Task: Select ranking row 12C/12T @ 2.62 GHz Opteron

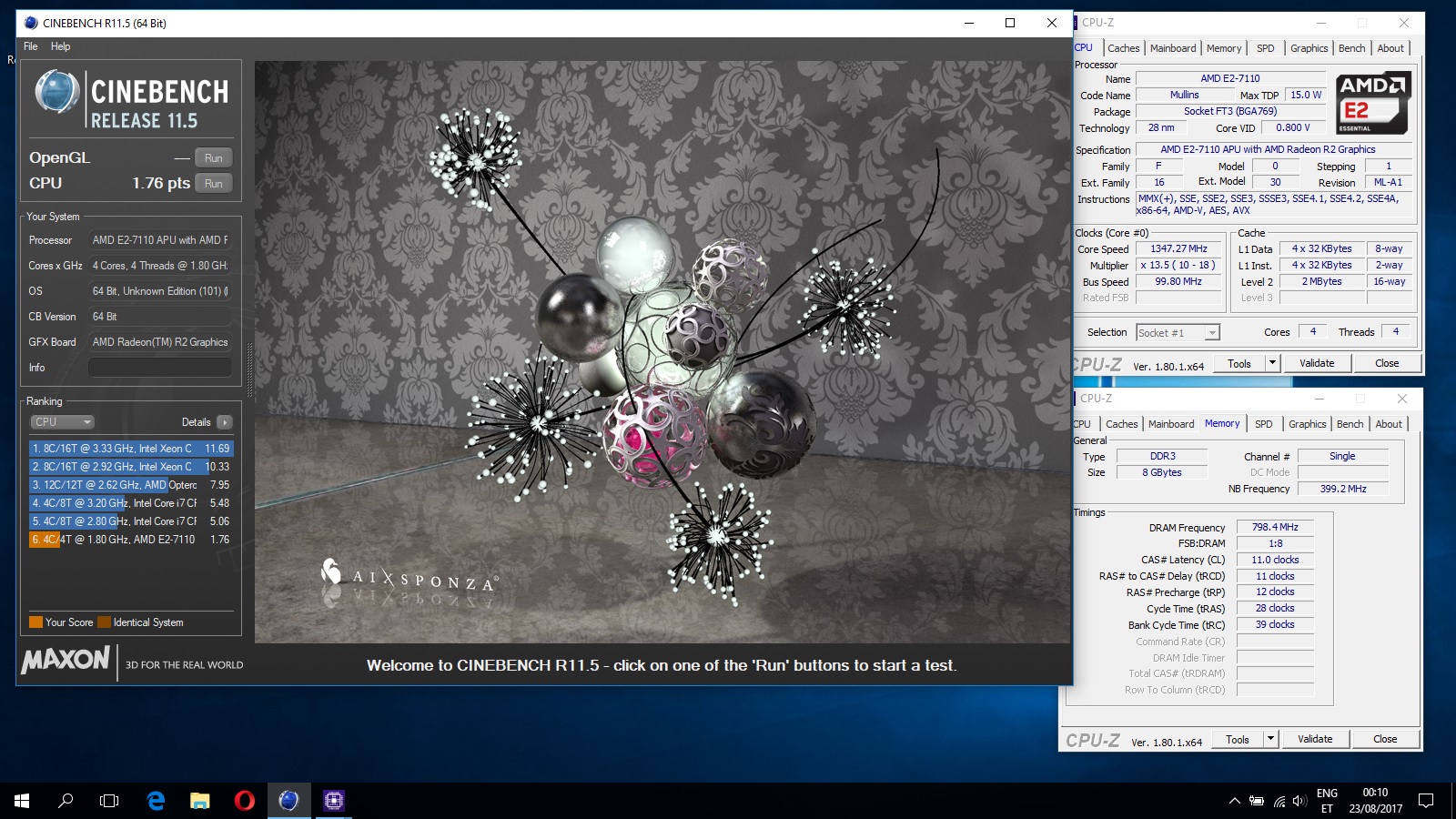Action: (x=131, y=485)
